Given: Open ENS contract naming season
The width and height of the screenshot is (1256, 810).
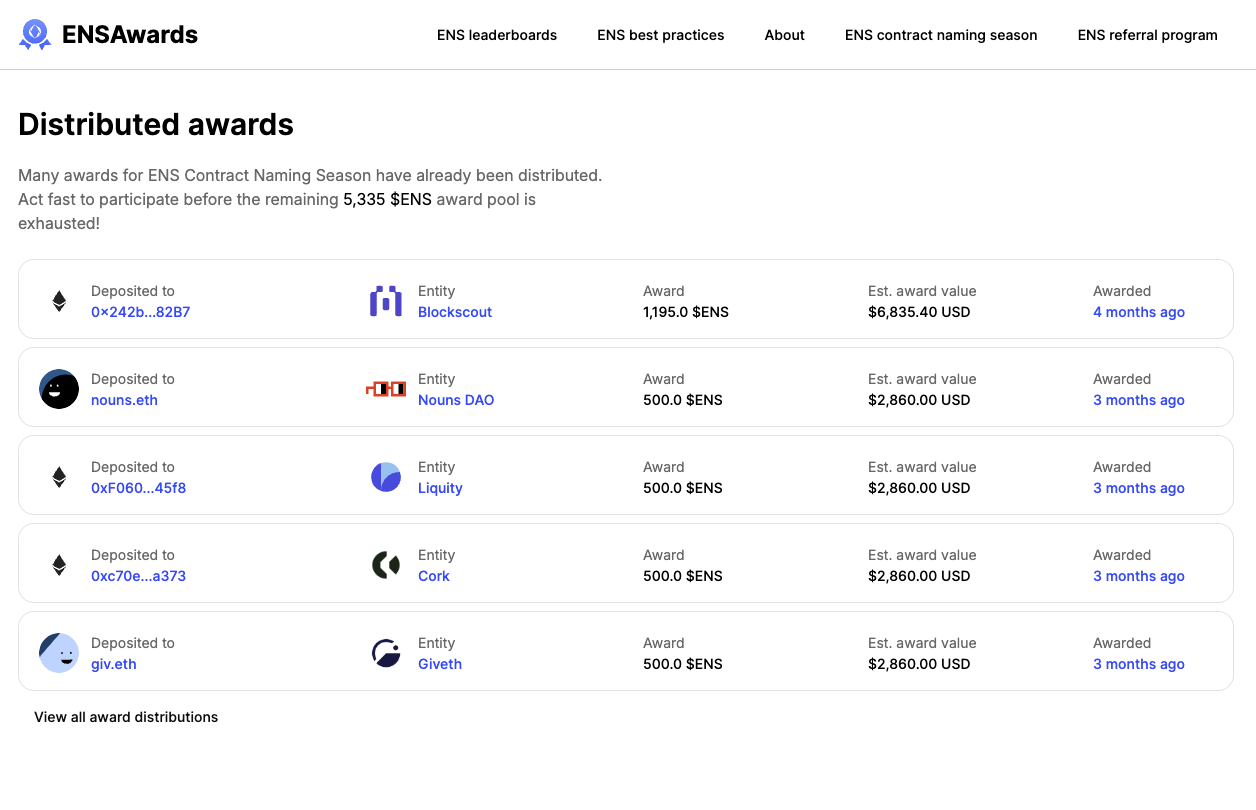Looking at the screenshot, I should coord(941,35).
